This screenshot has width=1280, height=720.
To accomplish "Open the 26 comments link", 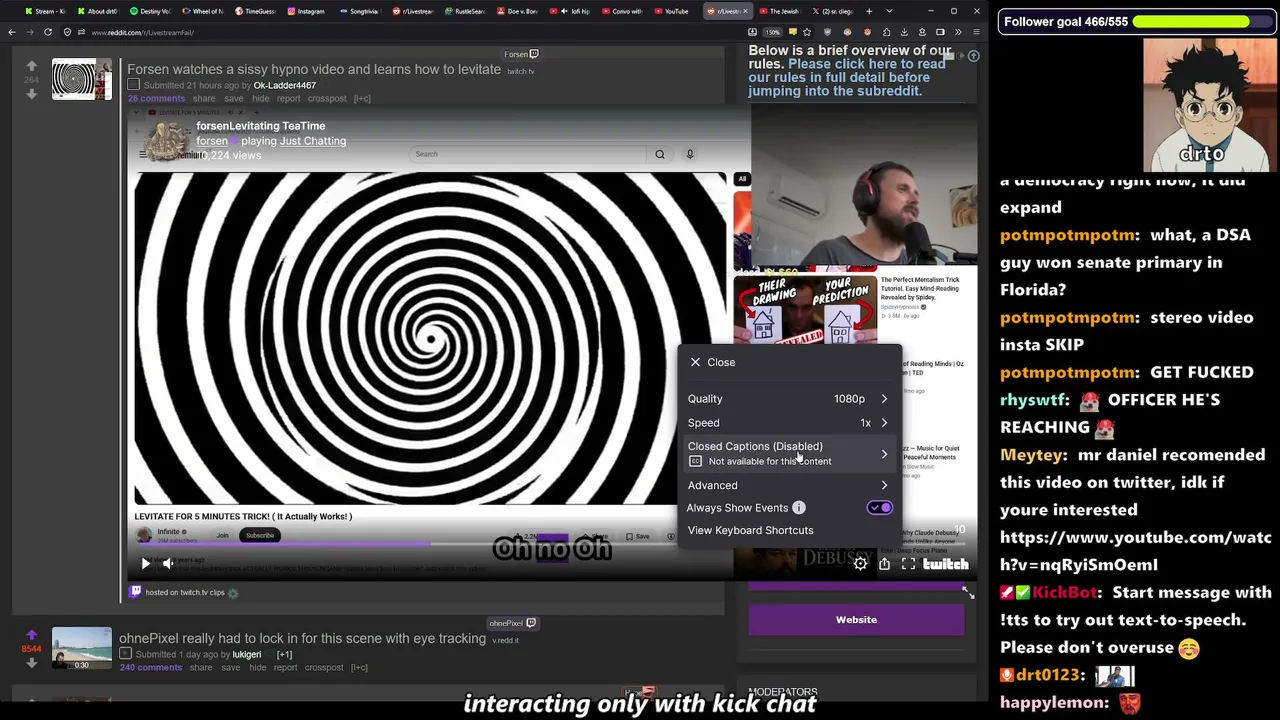I will (x=156, y=99).
